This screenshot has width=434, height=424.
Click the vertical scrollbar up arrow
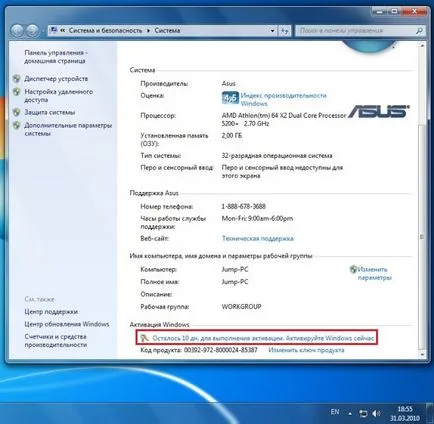click(422, 46)
